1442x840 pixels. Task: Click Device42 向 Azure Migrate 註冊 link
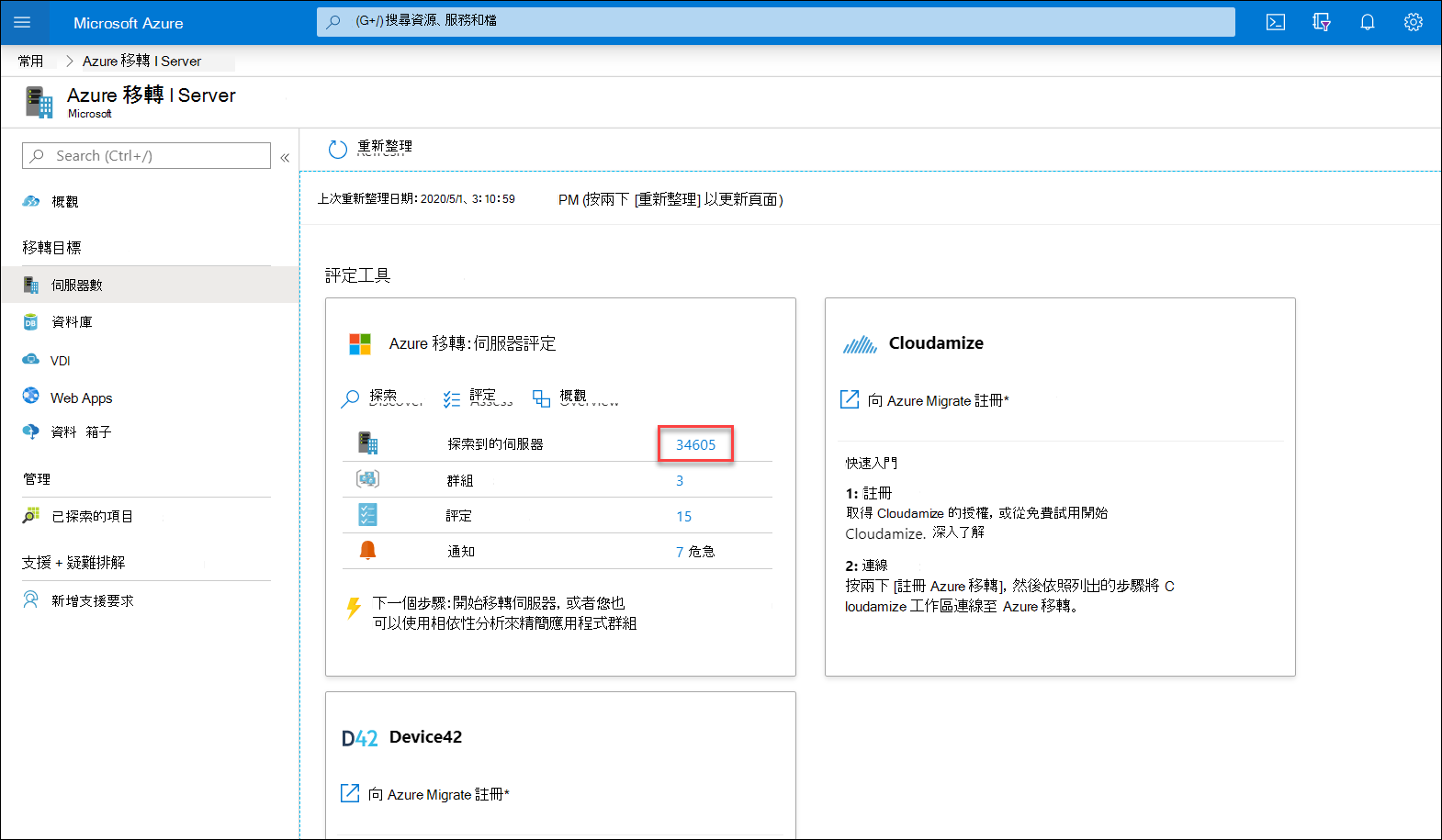coord(425,794)
